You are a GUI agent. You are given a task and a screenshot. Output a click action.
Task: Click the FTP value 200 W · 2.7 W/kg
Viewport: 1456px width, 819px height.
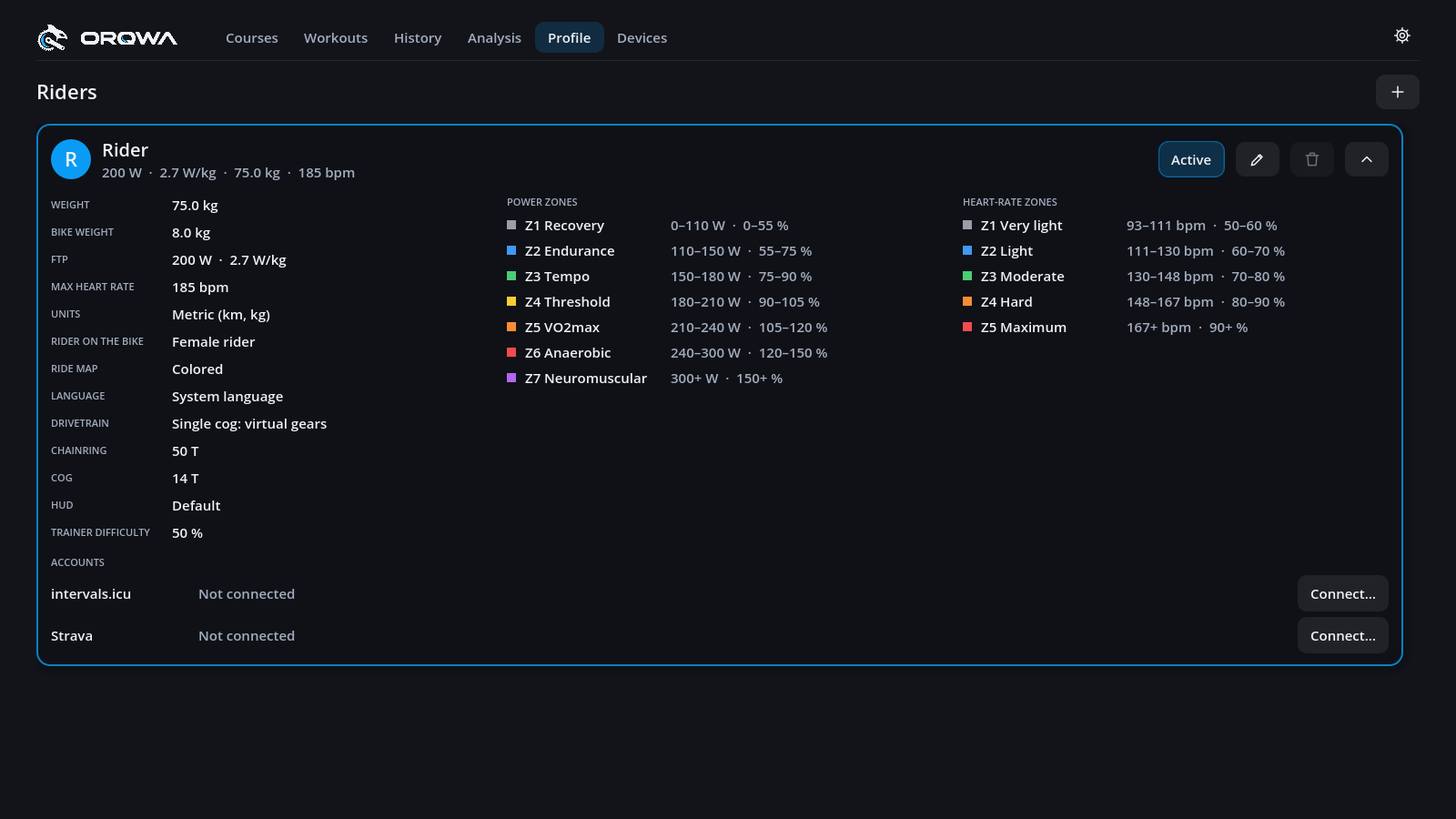point(229,260)
